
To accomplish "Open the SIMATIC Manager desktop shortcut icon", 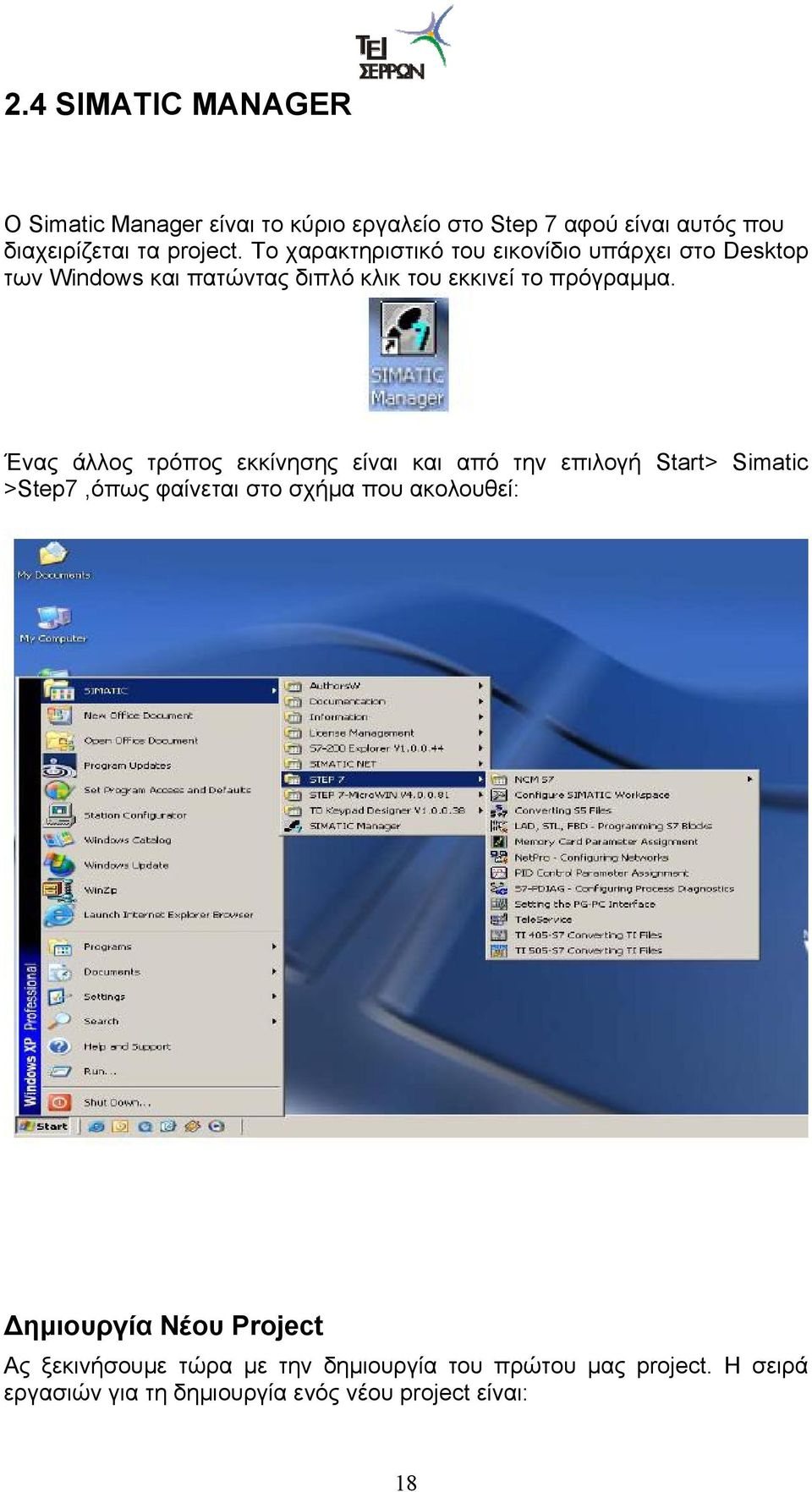I will point(408,354).
